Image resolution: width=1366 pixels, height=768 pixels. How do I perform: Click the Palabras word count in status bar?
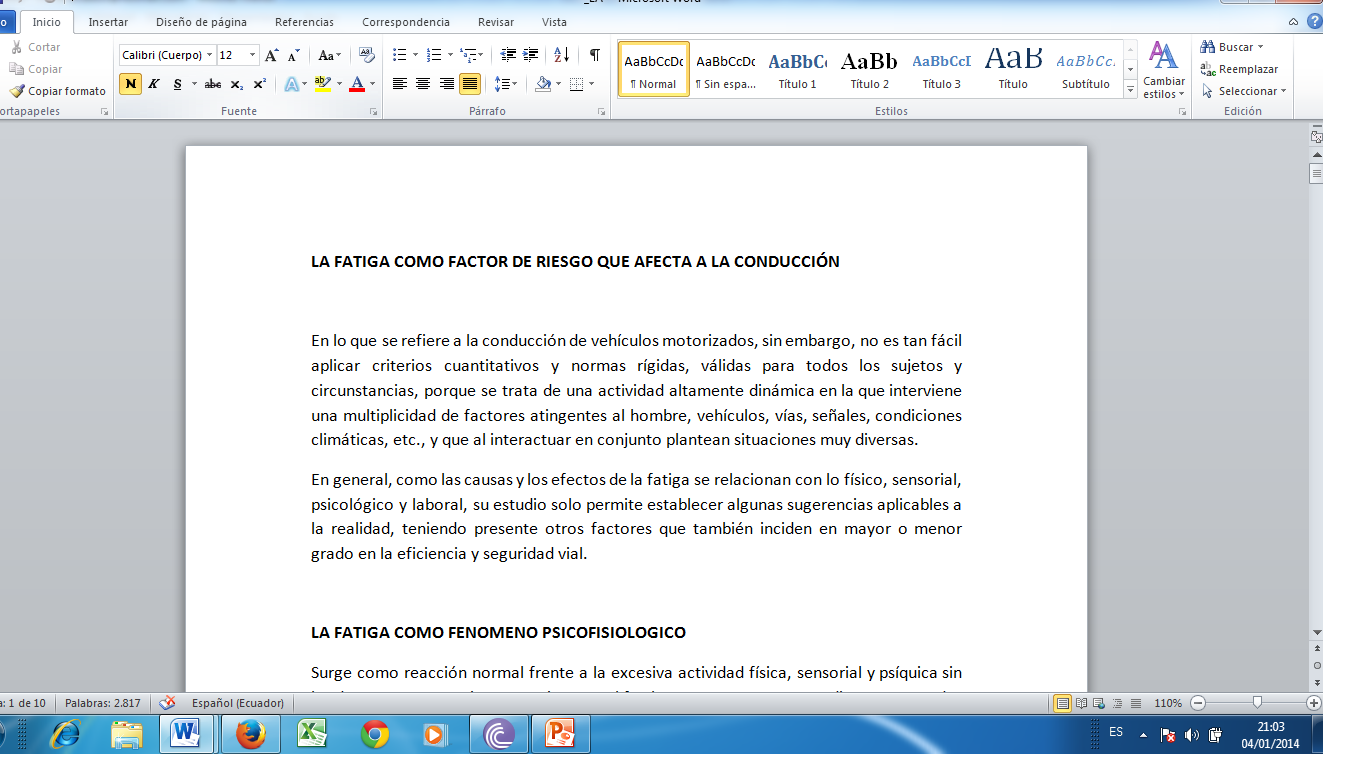coord(97,703)
